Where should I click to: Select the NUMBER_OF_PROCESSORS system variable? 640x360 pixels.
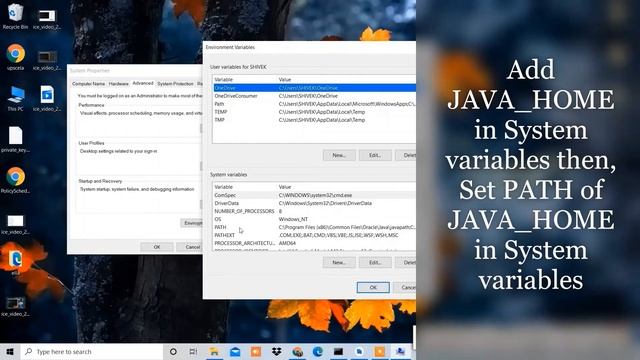click(x=314, y=211)
